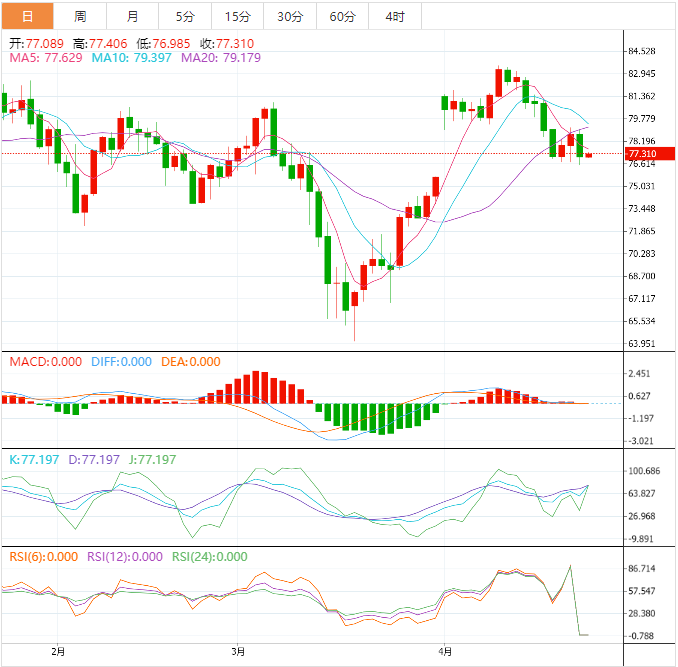
Task: Click the 3月 marker on the time axis
Action: (x=238, y=652)
